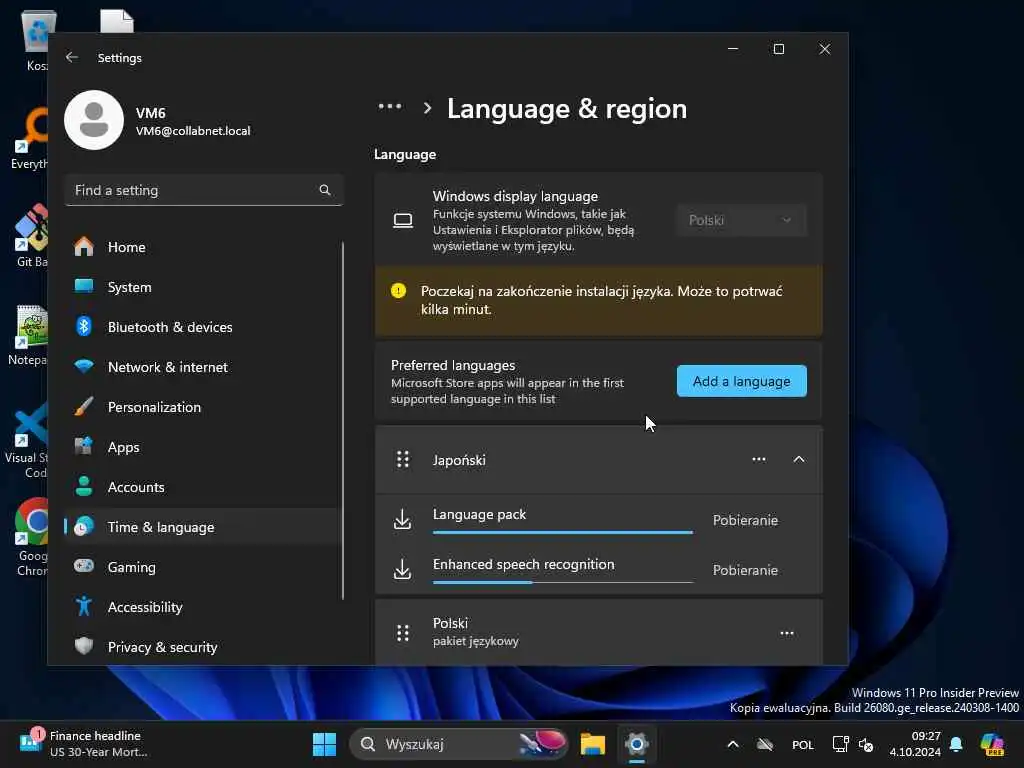Open Personalization settings
Viewport: 1024px width, 768px height.
coord(203,407)
